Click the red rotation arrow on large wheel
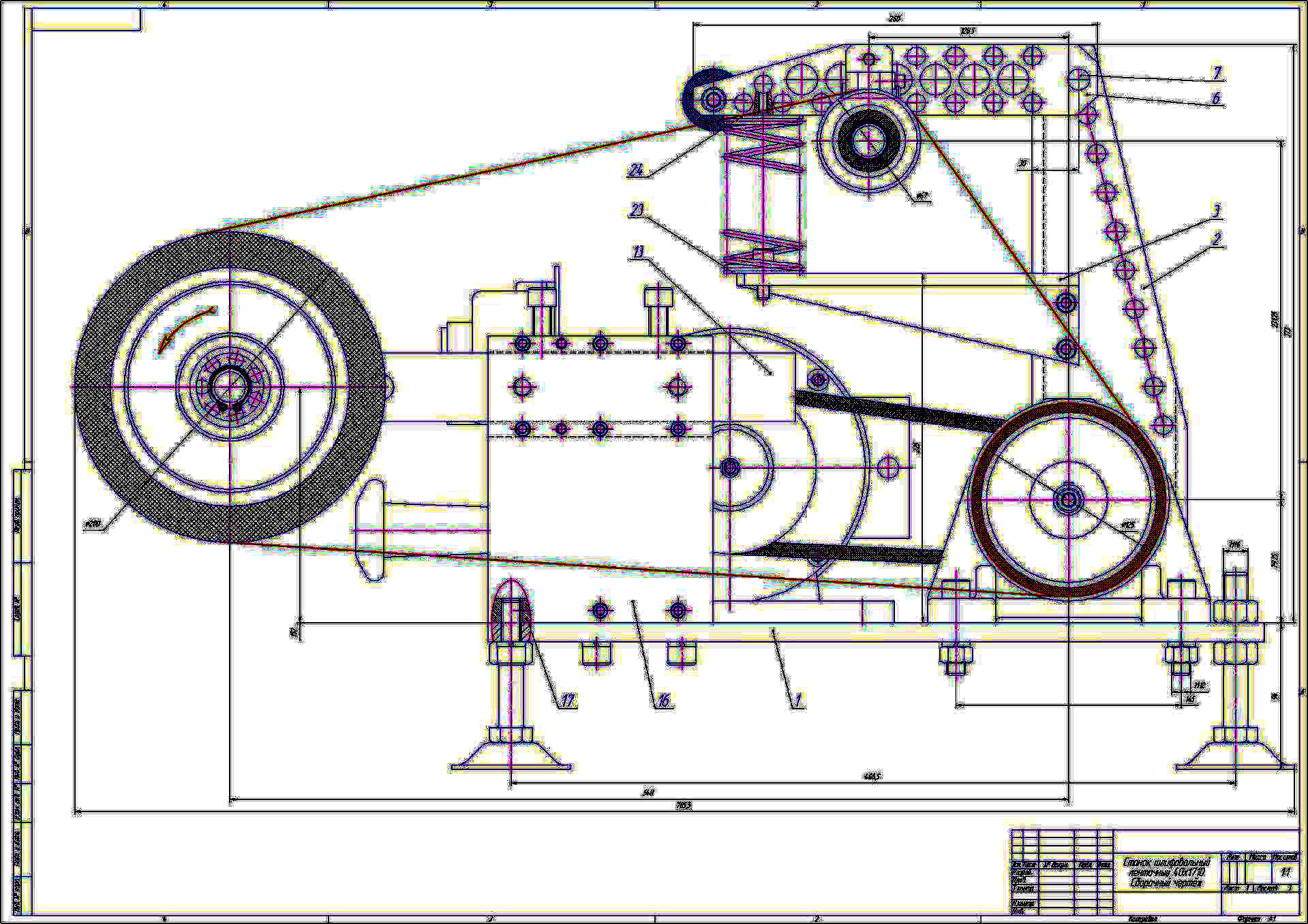This screenshot has width=1308, height=924. click(x=184, y=327)
